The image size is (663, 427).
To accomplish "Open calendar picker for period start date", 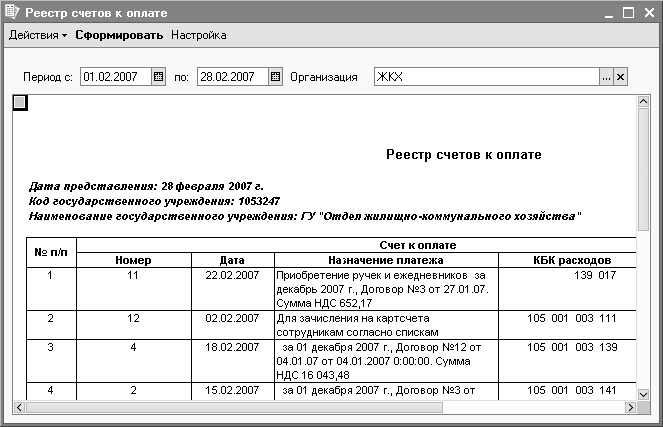I will tap(158, 77).
